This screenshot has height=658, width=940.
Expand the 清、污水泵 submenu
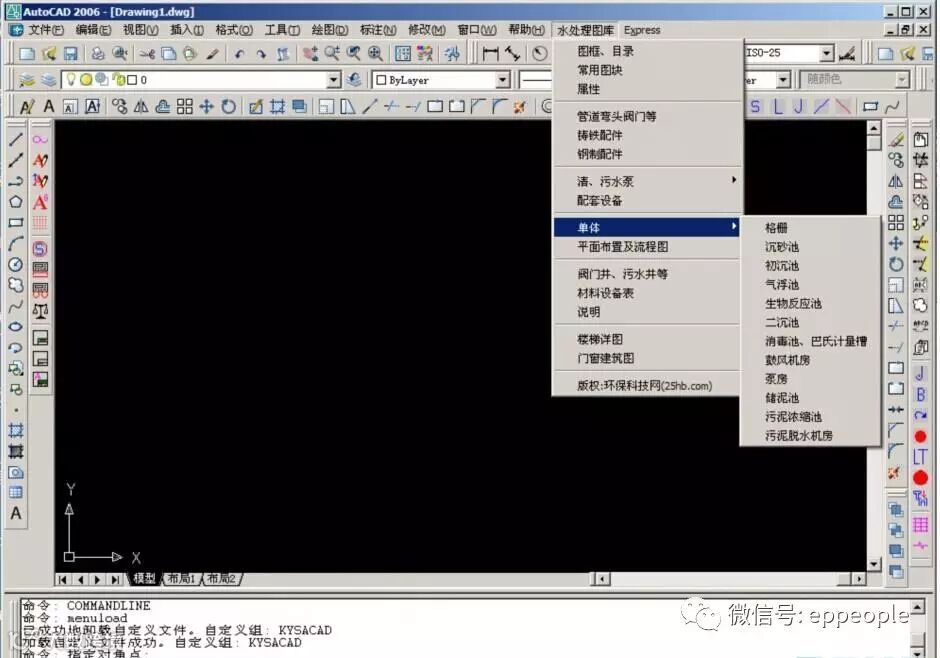pyautogui.click(x=646, y=181)
